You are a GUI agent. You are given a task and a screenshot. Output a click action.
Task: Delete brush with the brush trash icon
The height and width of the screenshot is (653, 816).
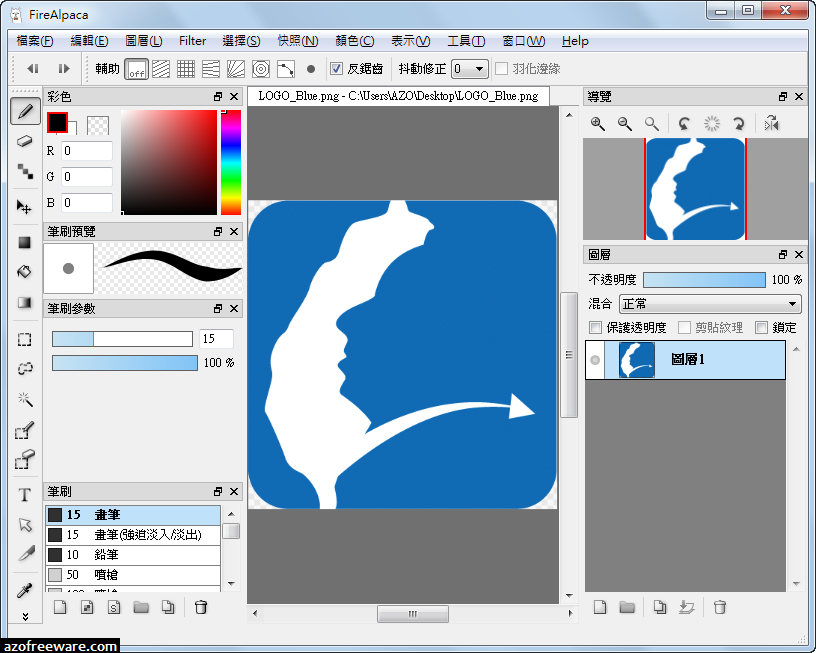[x=200, y=607]
